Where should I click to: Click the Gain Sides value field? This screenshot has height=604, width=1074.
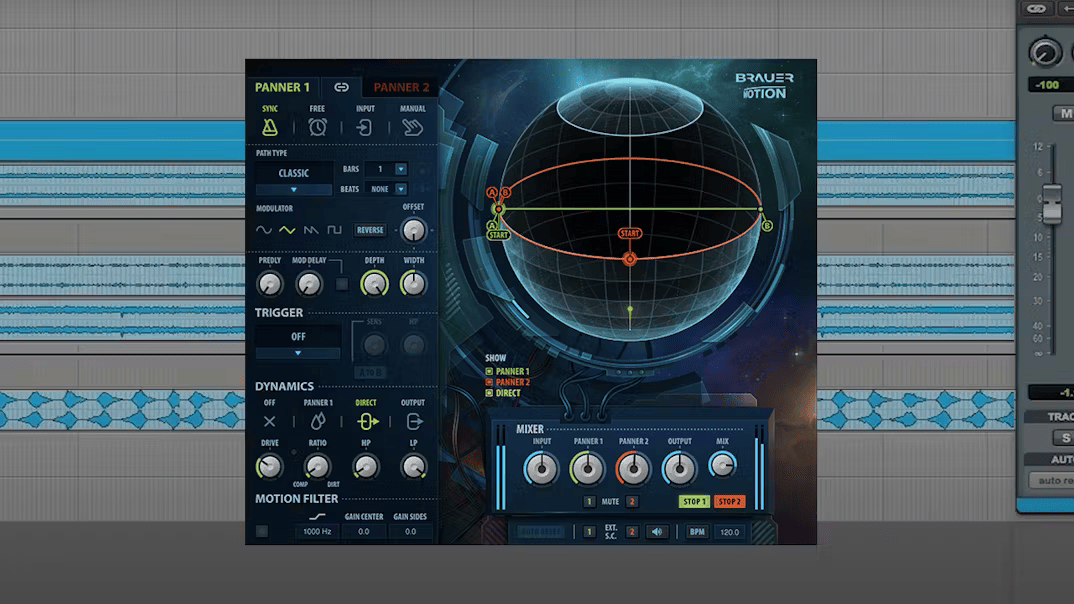(410, 531)
